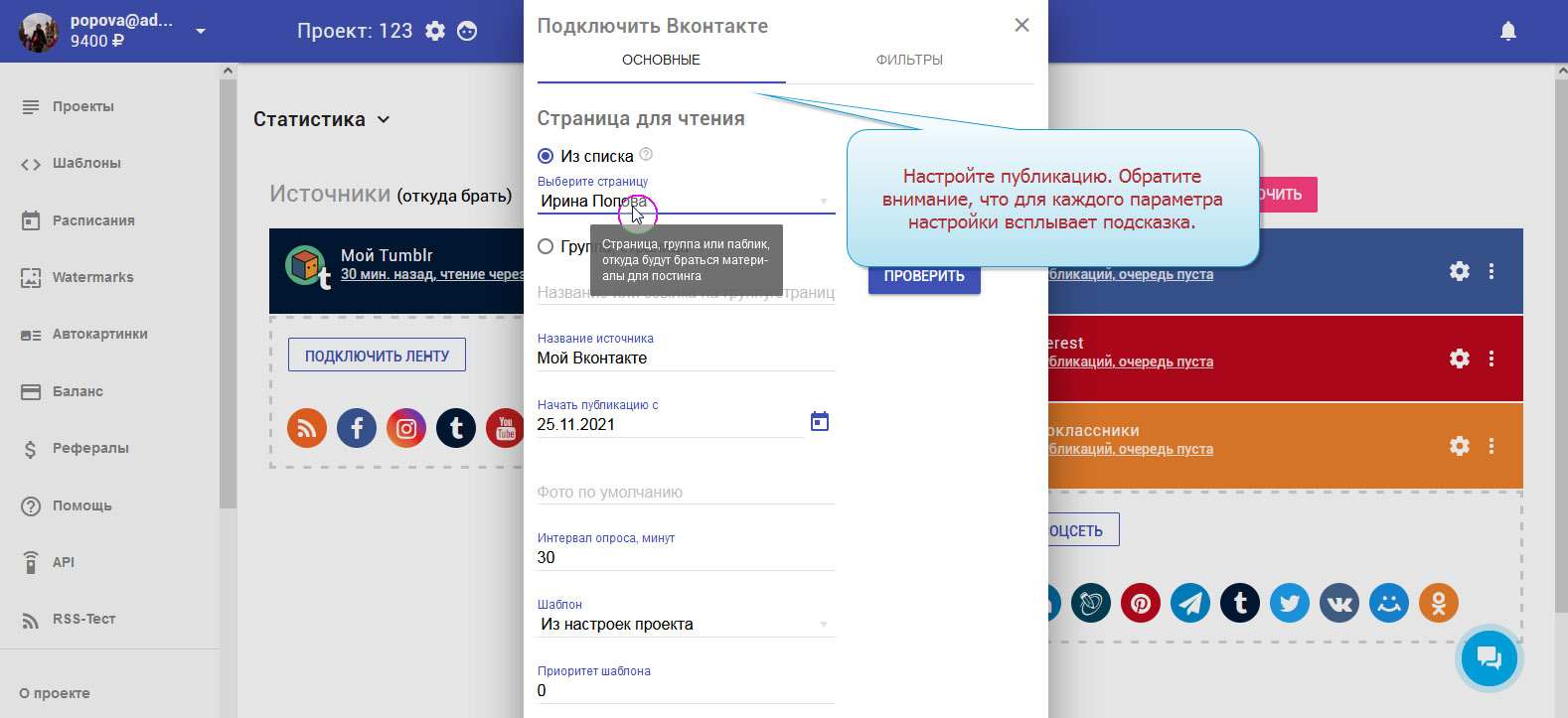Select the group radio button below the page list
Viewport: 1568px width, 718px height.
pyautogui.click(x=546, y=246)
